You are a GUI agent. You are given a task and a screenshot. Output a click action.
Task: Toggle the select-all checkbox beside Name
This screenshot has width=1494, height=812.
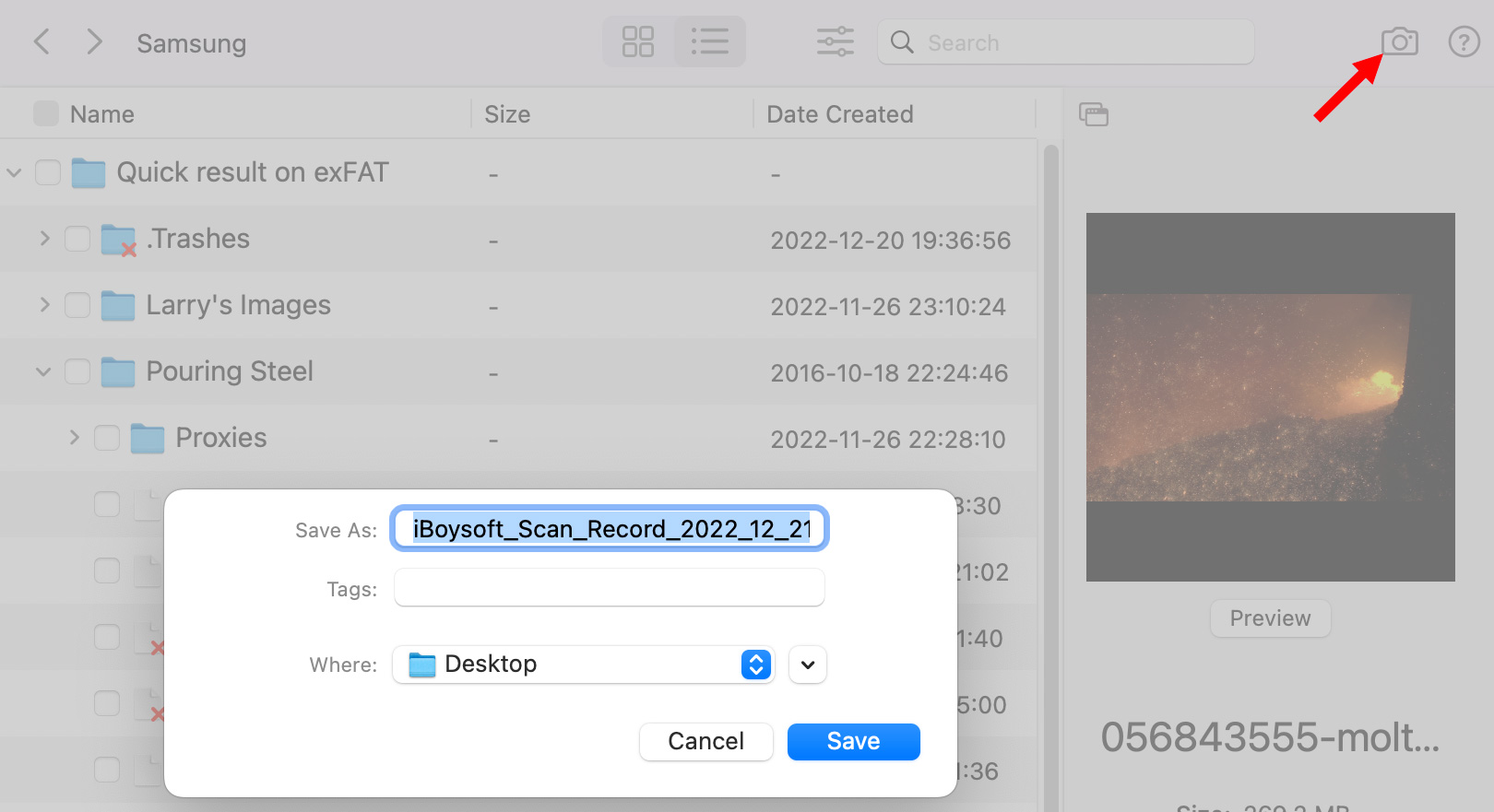46,114
